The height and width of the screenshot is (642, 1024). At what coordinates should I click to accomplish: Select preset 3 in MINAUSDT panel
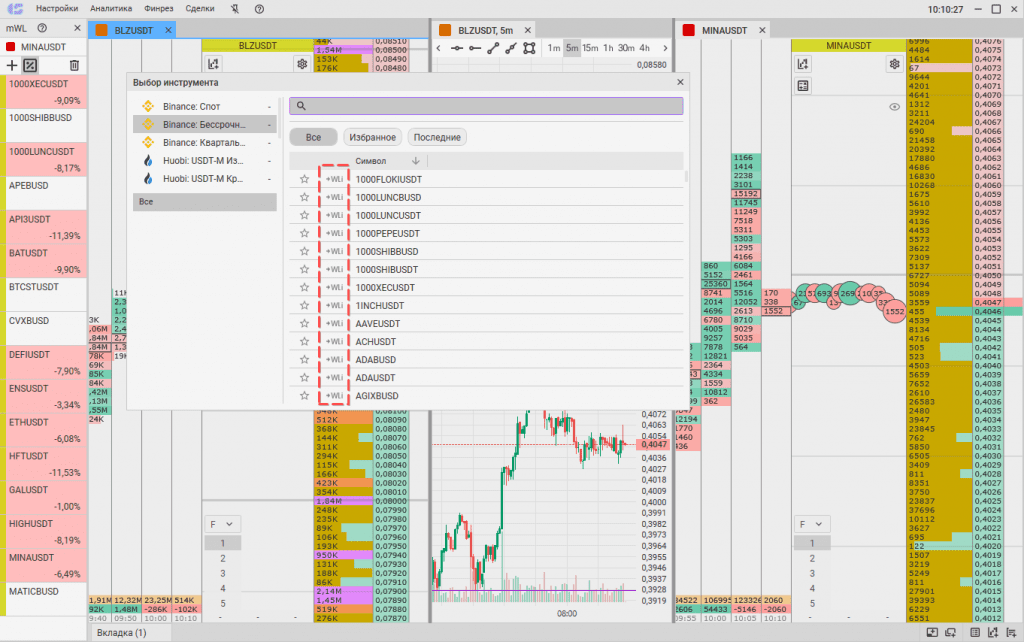pos(812,573)
